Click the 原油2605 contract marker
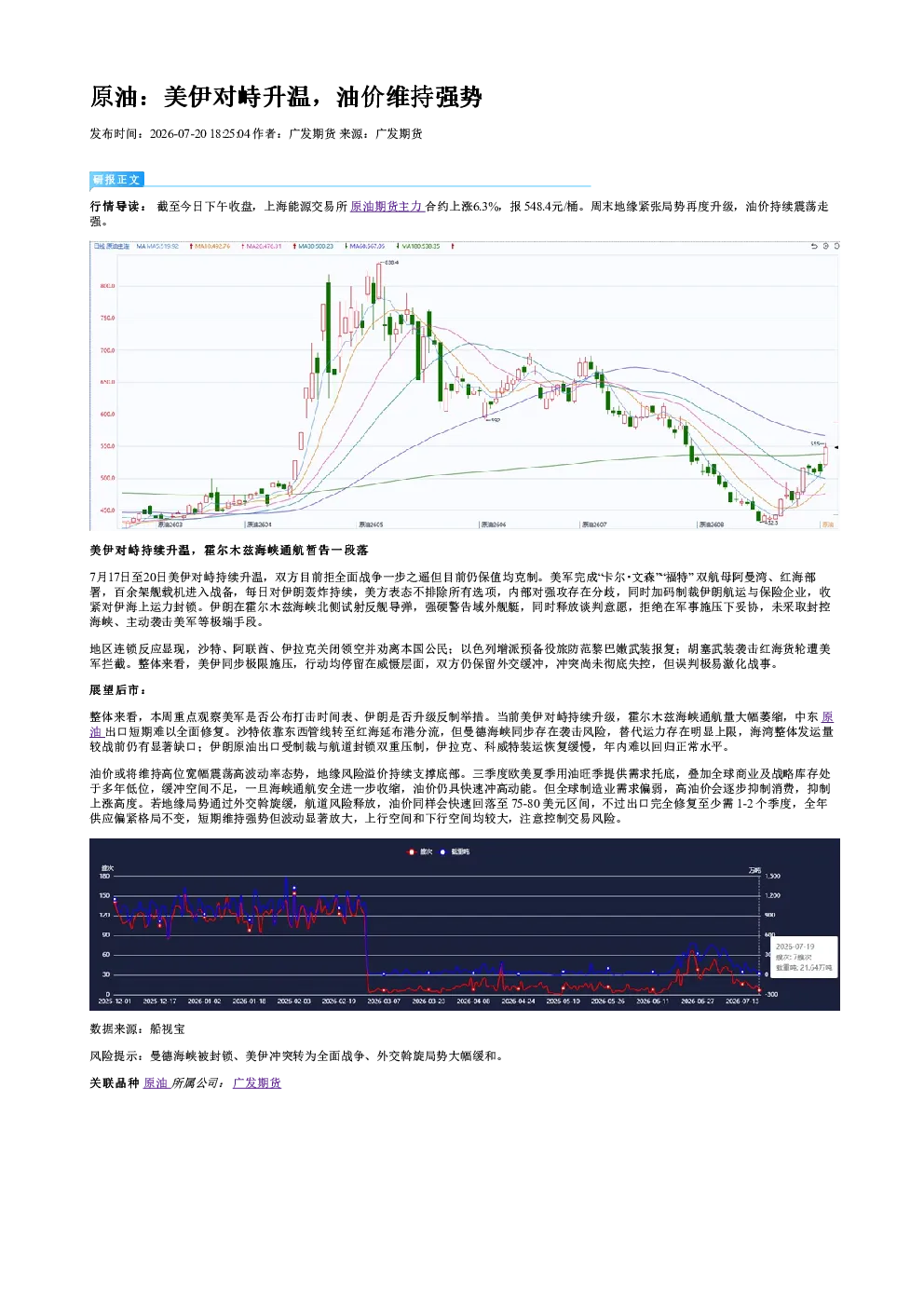 coord(370,524)
